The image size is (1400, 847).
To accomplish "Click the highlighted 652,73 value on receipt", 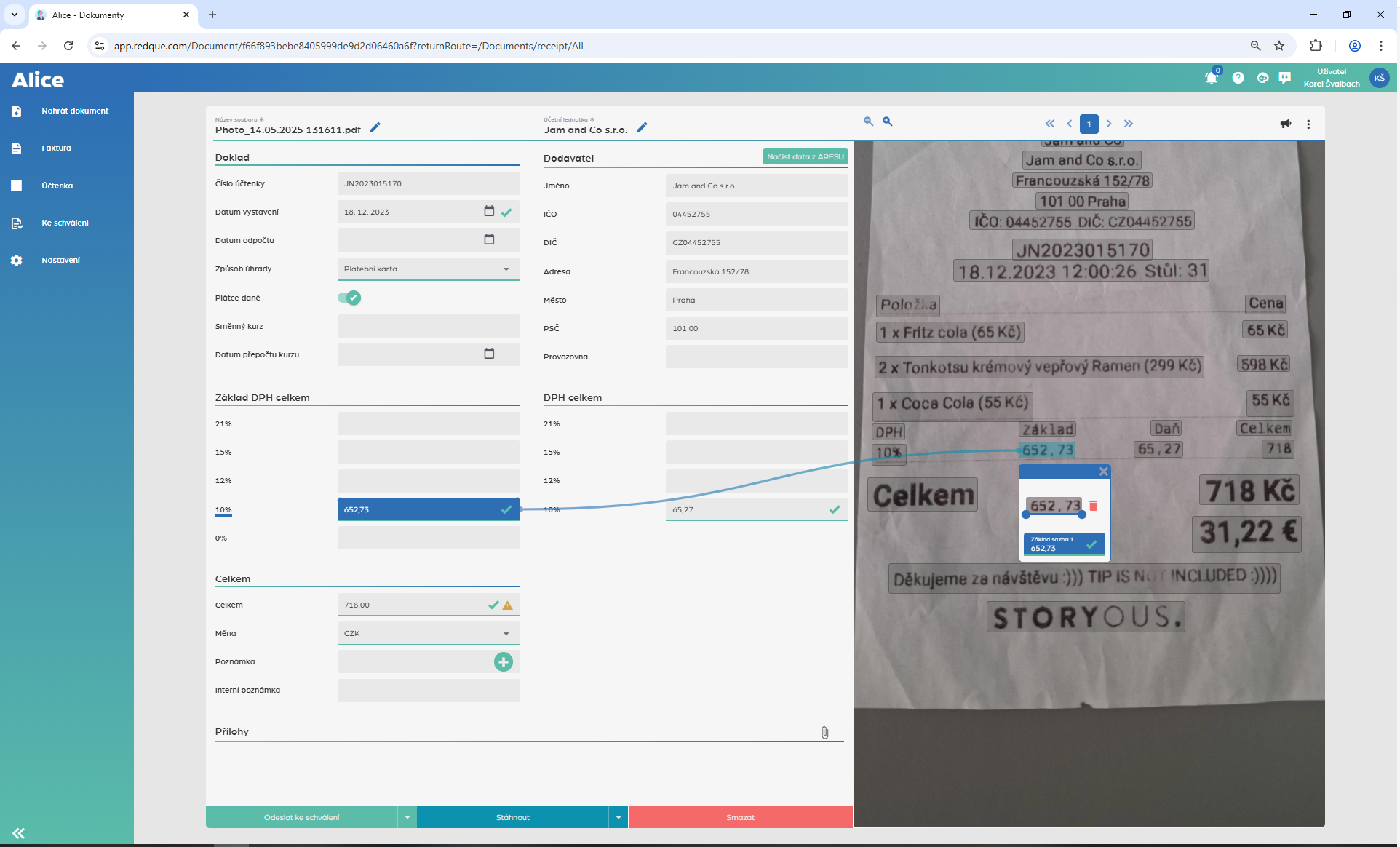I will pyautogui.click(x=1047, y=450).
